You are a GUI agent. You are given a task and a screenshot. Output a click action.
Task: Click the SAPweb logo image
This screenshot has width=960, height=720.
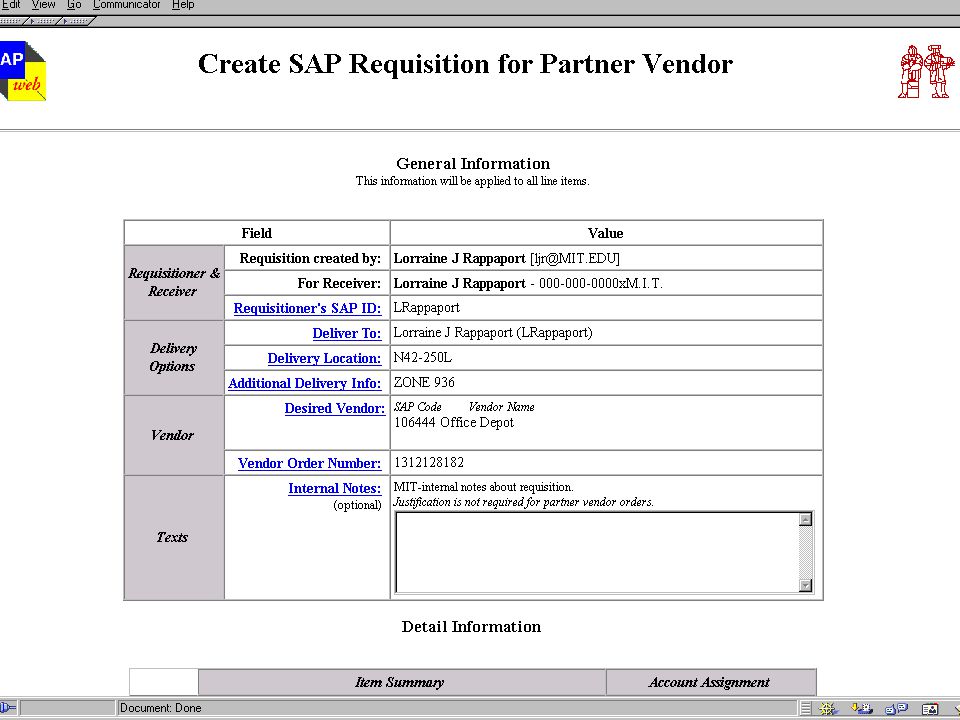point(23,71)
